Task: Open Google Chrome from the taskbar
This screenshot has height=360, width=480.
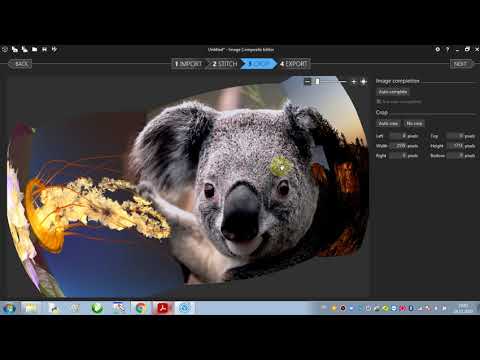Action: point(141,308)
